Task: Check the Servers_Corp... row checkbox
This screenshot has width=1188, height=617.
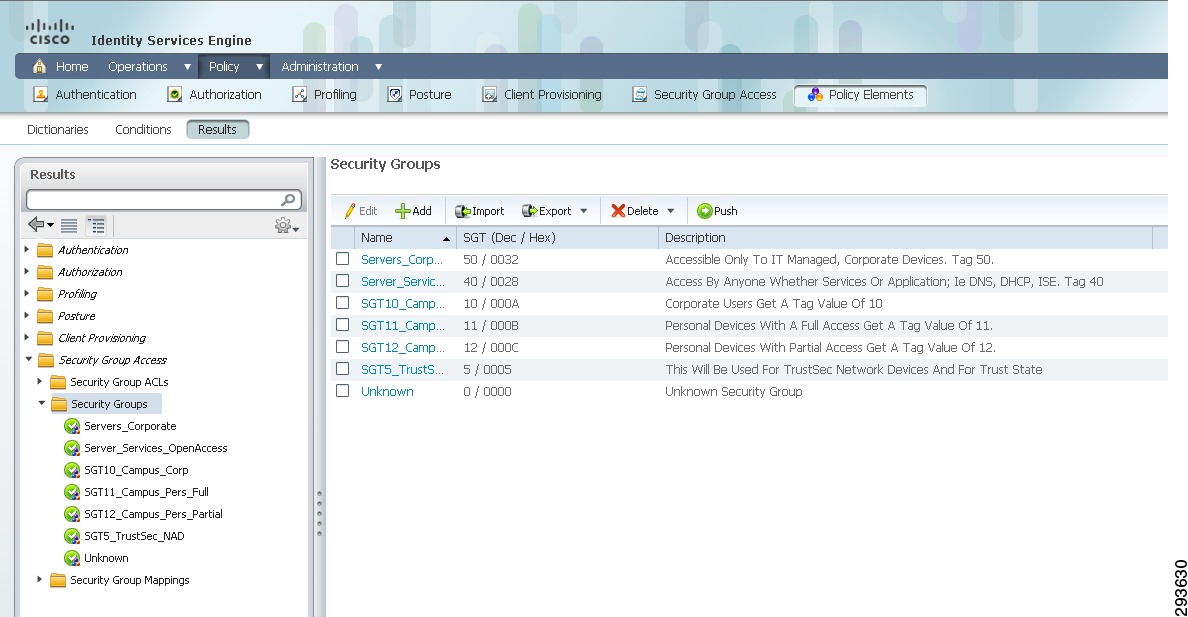Action: click(342, 259)
